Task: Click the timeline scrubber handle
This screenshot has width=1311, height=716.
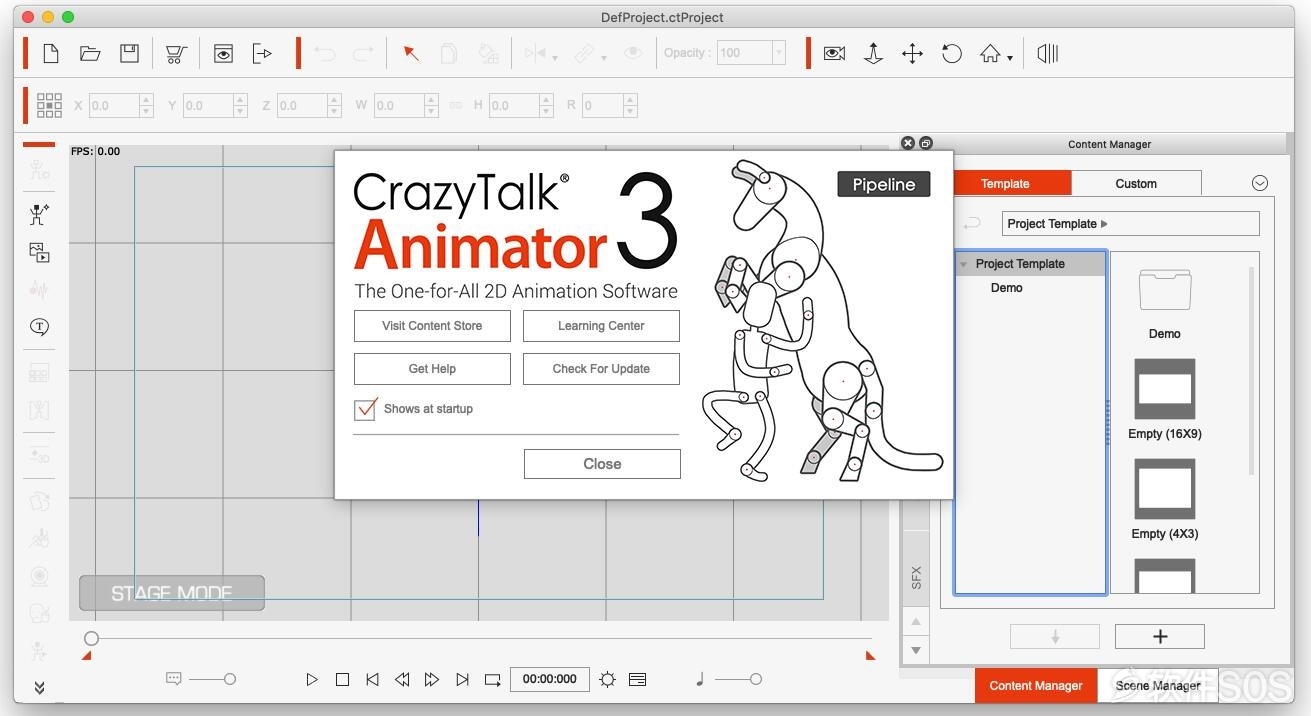Action: pyautogui.click(x=91, y=638)
